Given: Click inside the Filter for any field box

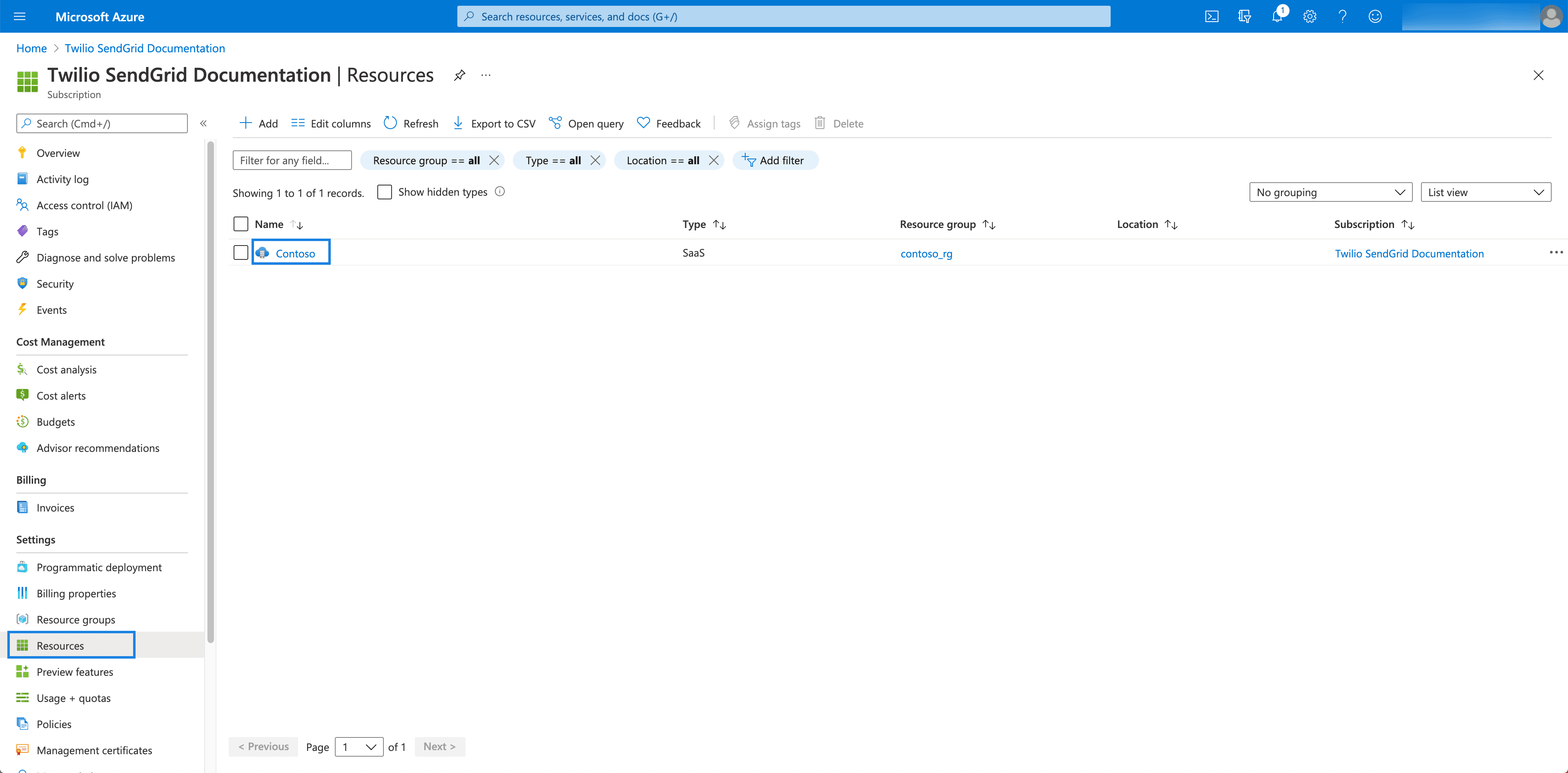Looking at the screenshot, I should pos(292,160).
